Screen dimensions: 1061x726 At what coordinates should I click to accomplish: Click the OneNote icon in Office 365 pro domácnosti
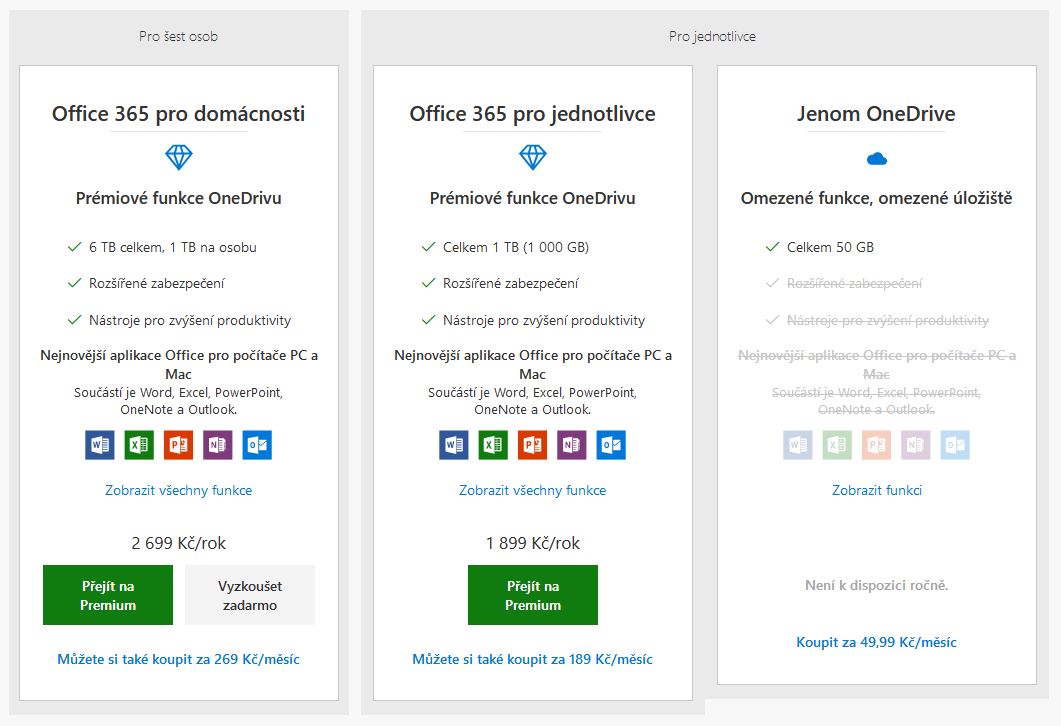pos(217,445)
